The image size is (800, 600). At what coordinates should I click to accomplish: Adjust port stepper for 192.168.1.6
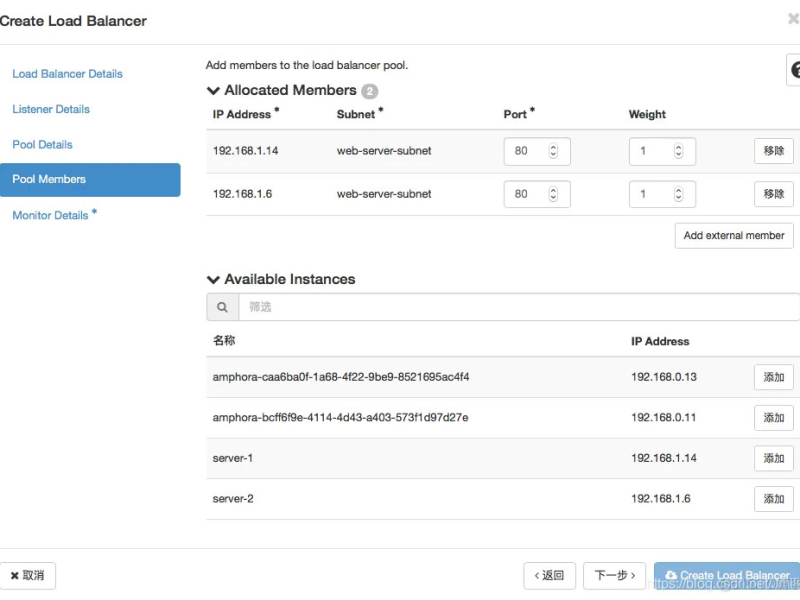(x=553, y=194)
